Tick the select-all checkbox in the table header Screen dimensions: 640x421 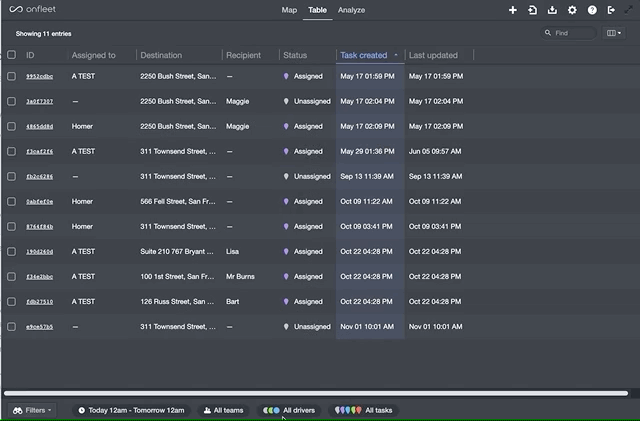point(11,54)
